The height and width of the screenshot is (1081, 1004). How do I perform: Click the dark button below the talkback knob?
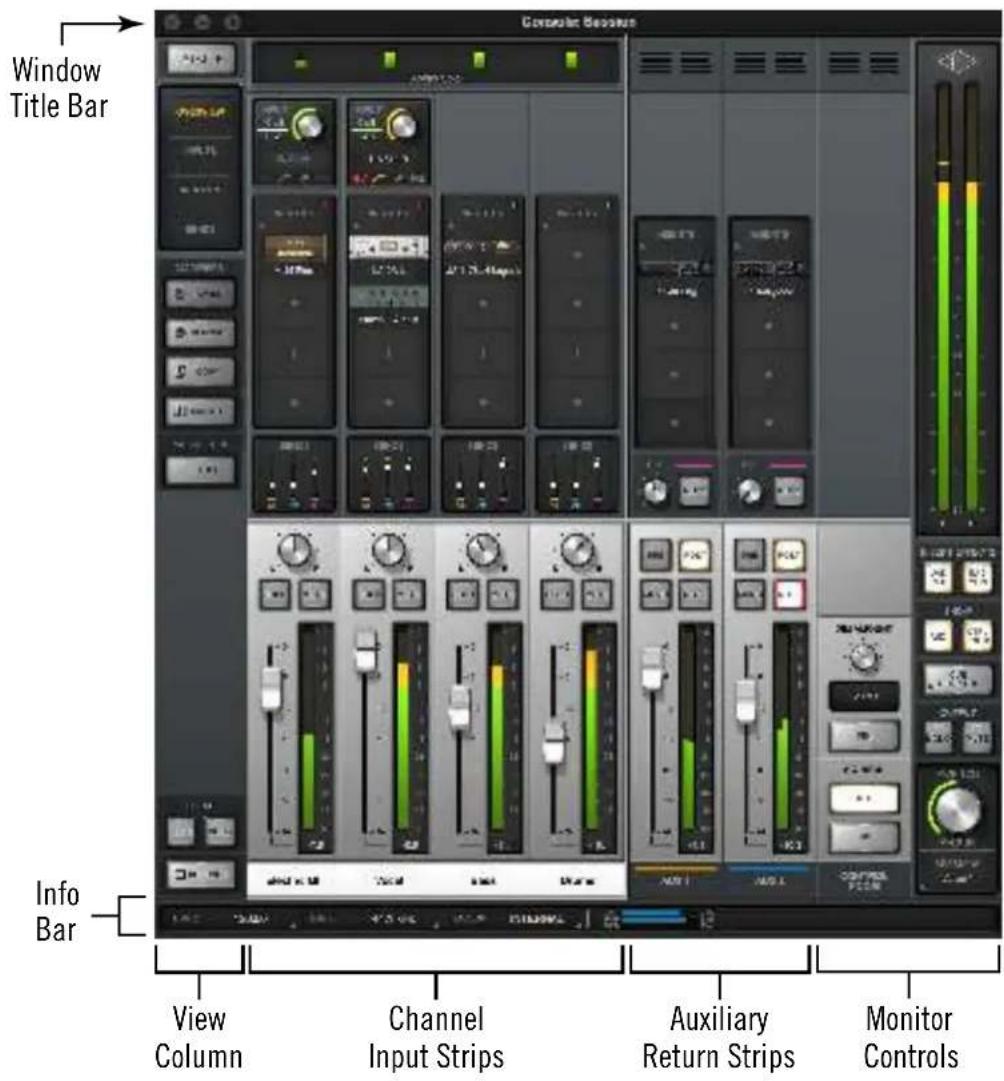click(864, 696)
